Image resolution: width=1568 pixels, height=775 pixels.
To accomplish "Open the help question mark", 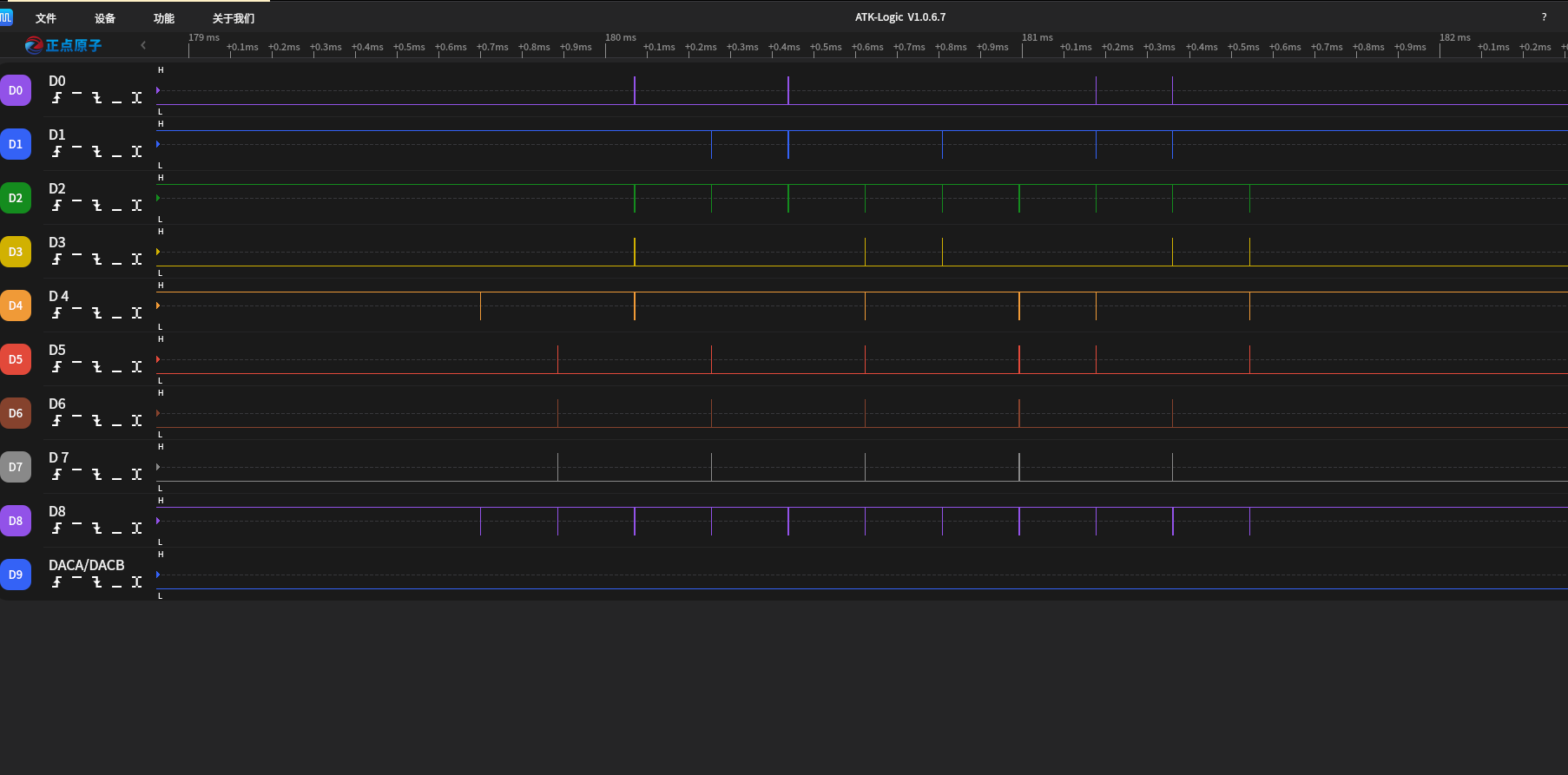I will [1544, 17].
